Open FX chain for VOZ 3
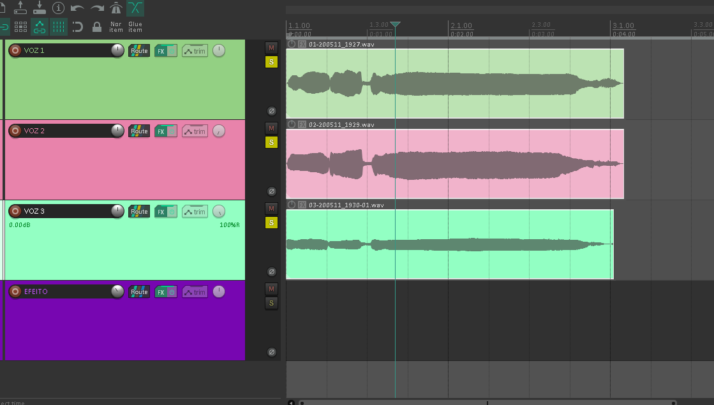This screenshot has height=405, width=714. (x=166, y=211)
